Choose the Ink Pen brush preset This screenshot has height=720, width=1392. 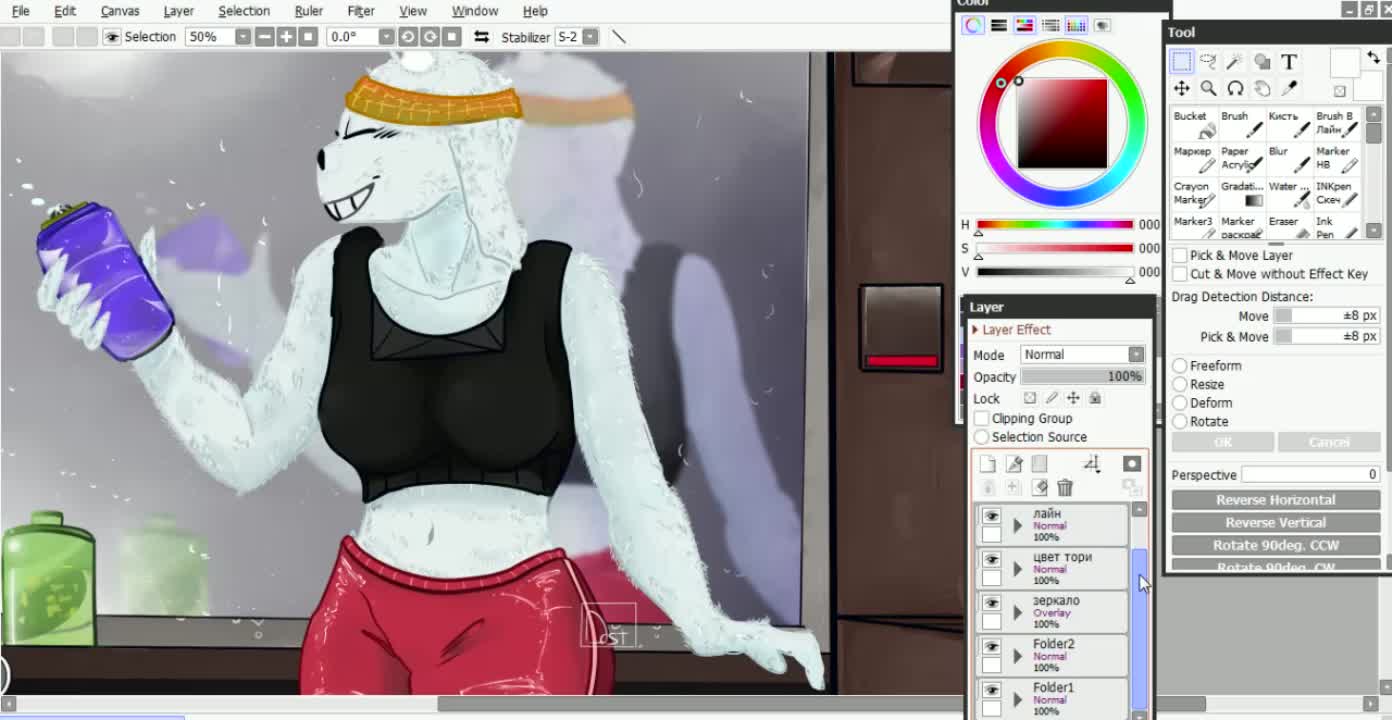[1337, 227]
